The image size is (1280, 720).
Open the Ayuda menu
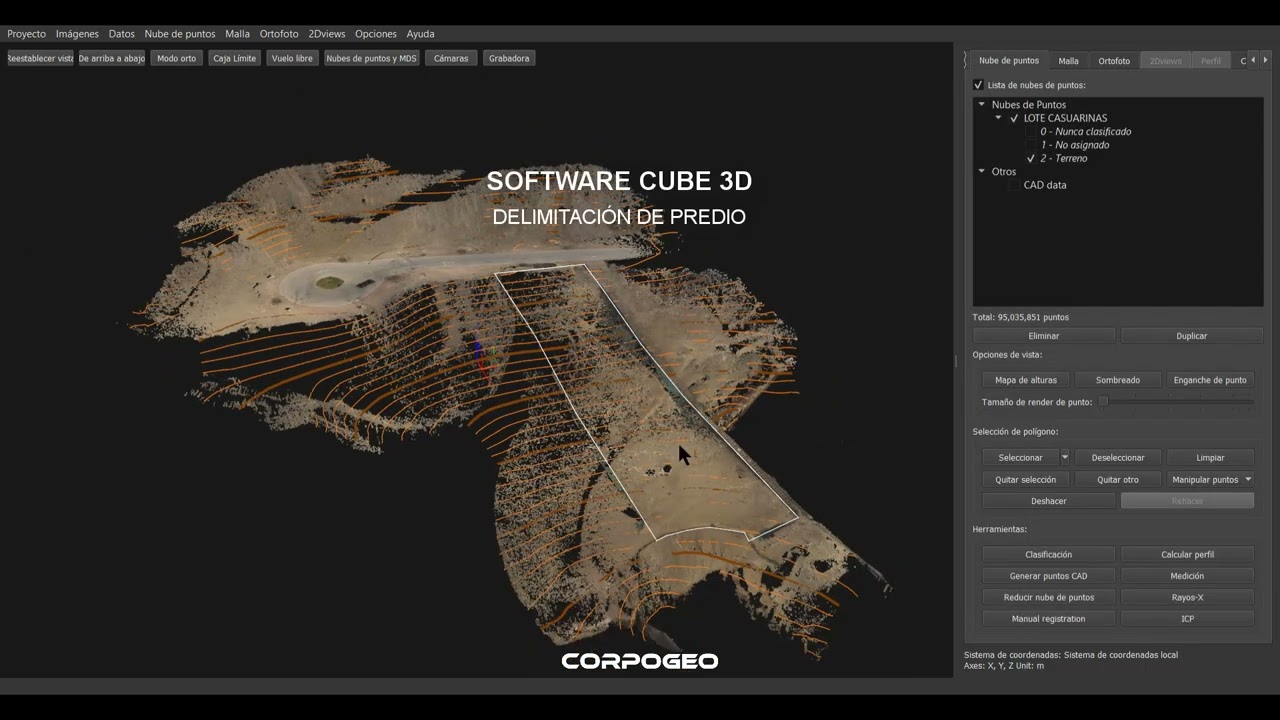point(420,34)
